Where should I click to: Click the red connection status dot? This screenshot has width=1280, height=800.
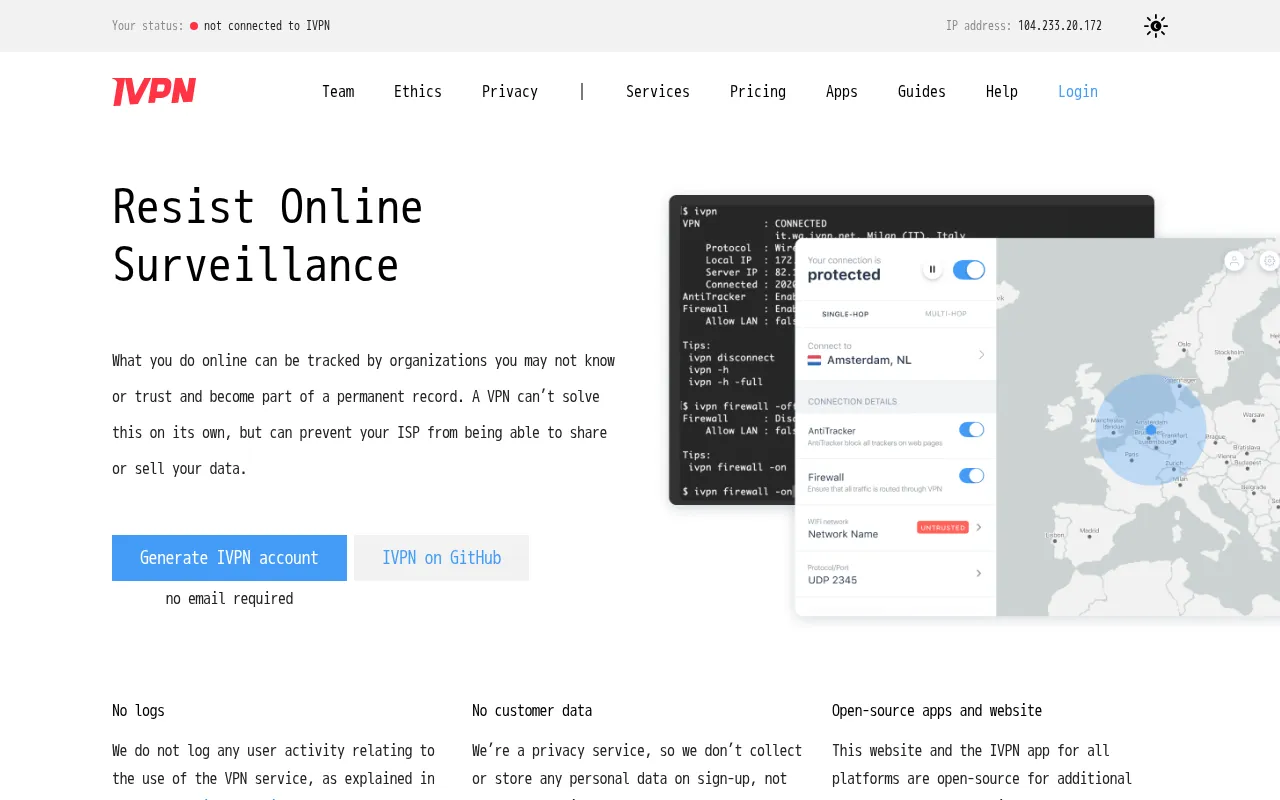pos(194,26)
